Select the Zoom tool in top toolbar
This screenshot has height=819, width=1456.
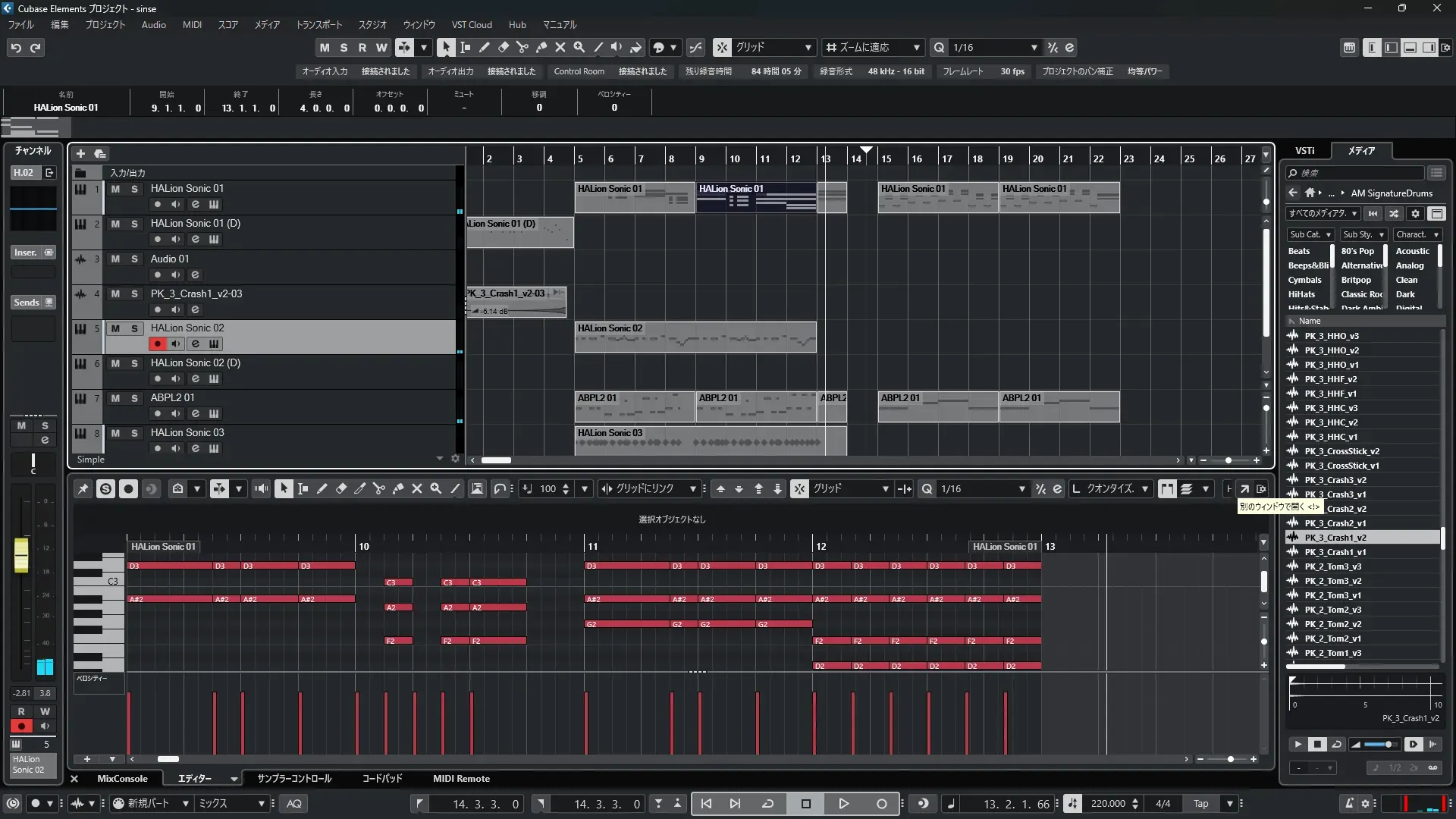pos(579,47)
